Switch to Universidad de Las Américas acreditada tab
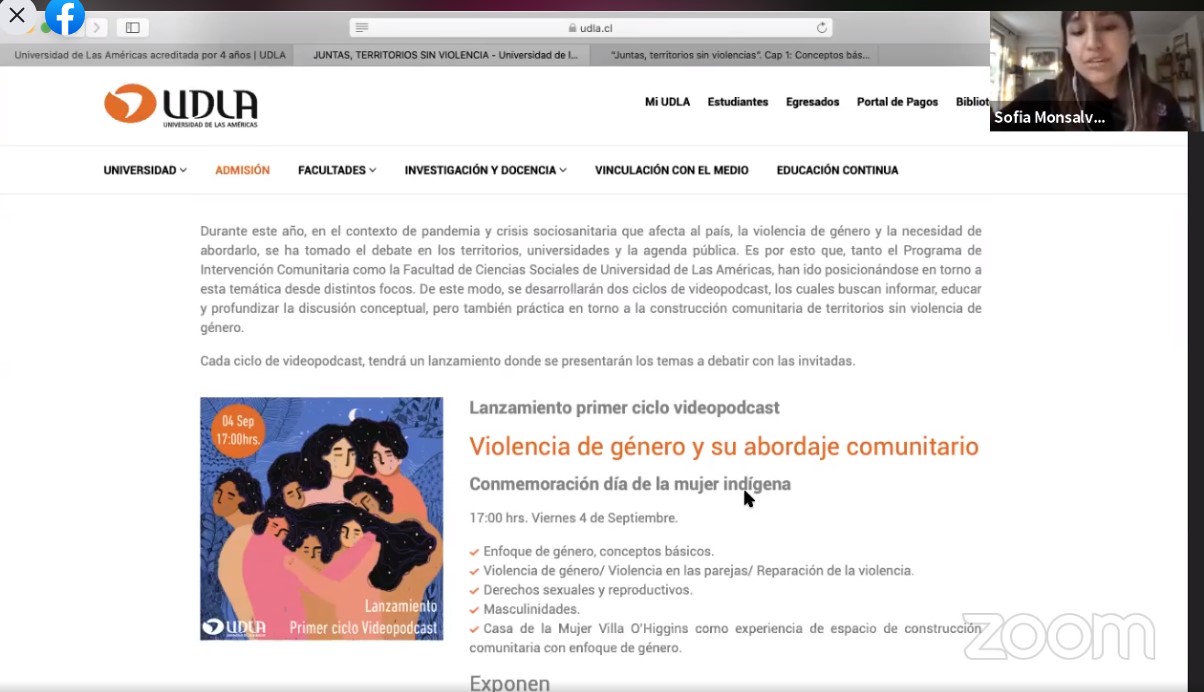The height and width of the screenshot is (692, 1204). tap(150, 55)
